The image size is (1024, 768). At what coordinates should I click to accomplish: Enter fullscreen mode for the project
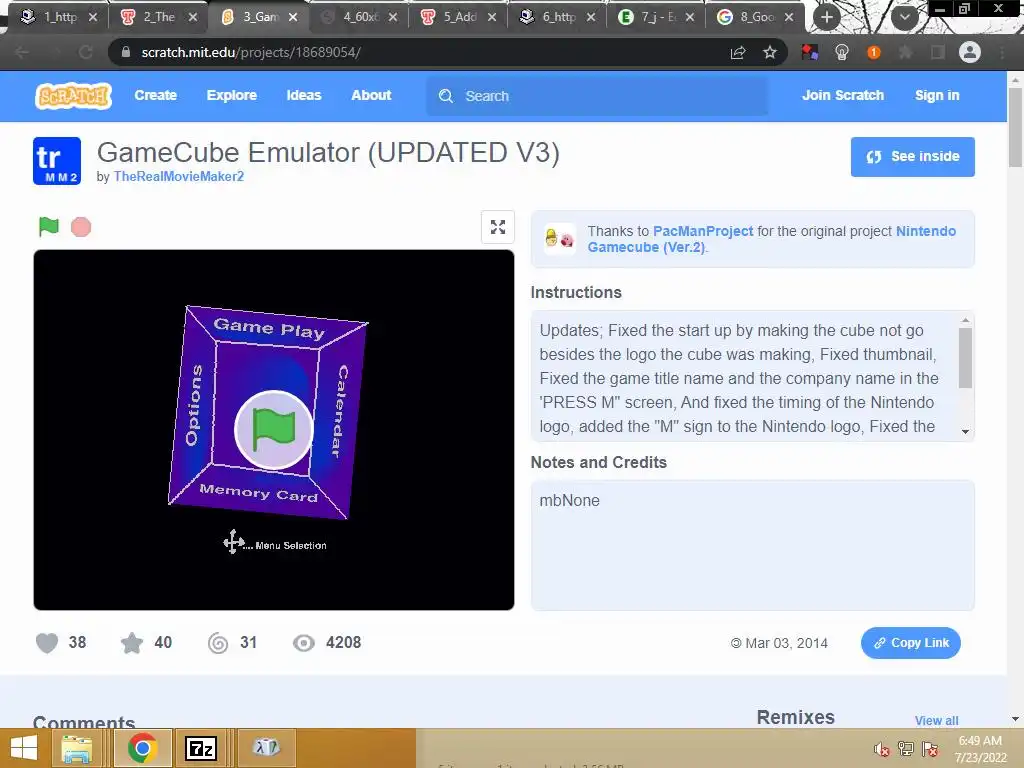coord(498,227)
